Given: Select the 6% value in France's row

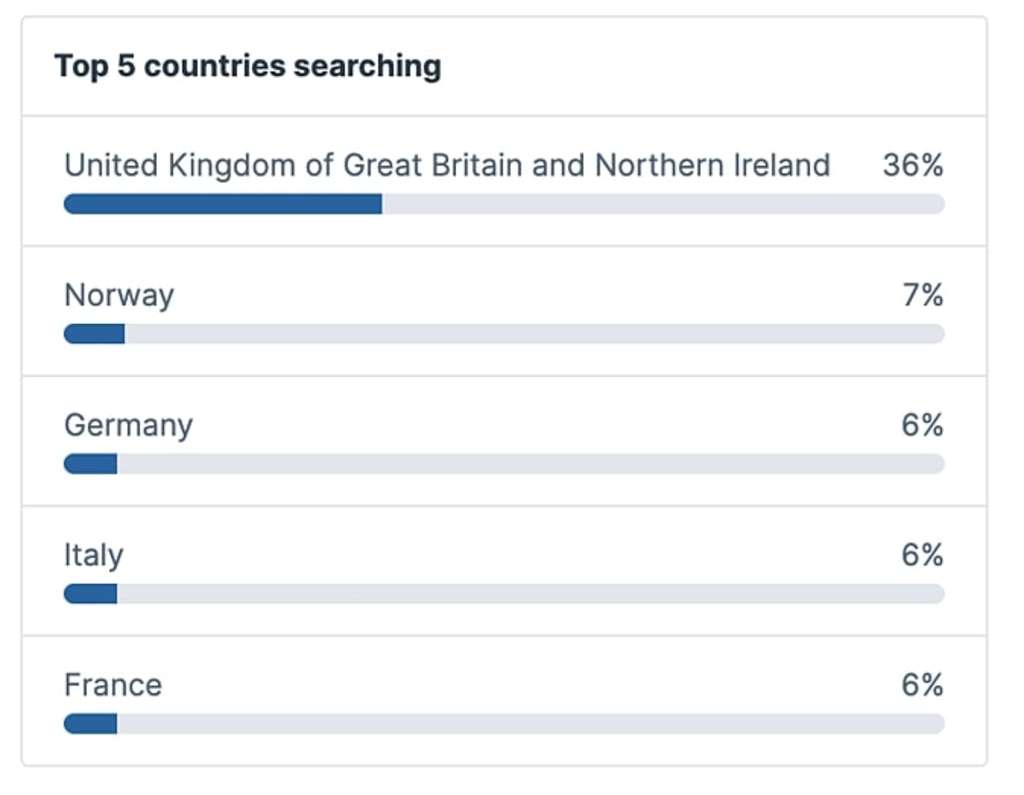Looking at the screenshot, I should (x=922, y=685).
